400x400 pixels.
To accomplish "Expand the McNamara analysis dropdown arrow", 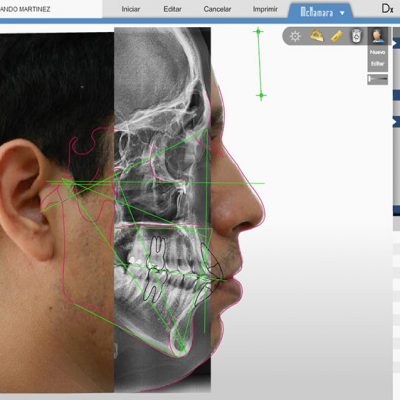I will [342, 13].
